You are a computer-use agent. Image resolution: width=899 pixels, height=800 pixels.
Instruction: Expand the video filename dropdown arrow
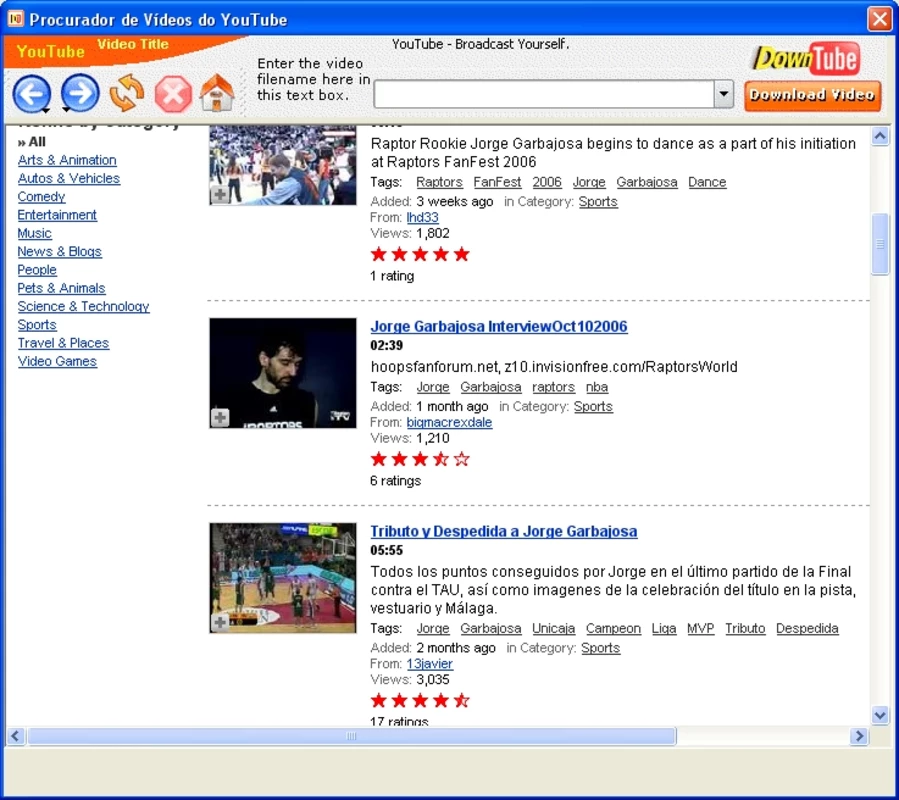[x=724, y=93]
